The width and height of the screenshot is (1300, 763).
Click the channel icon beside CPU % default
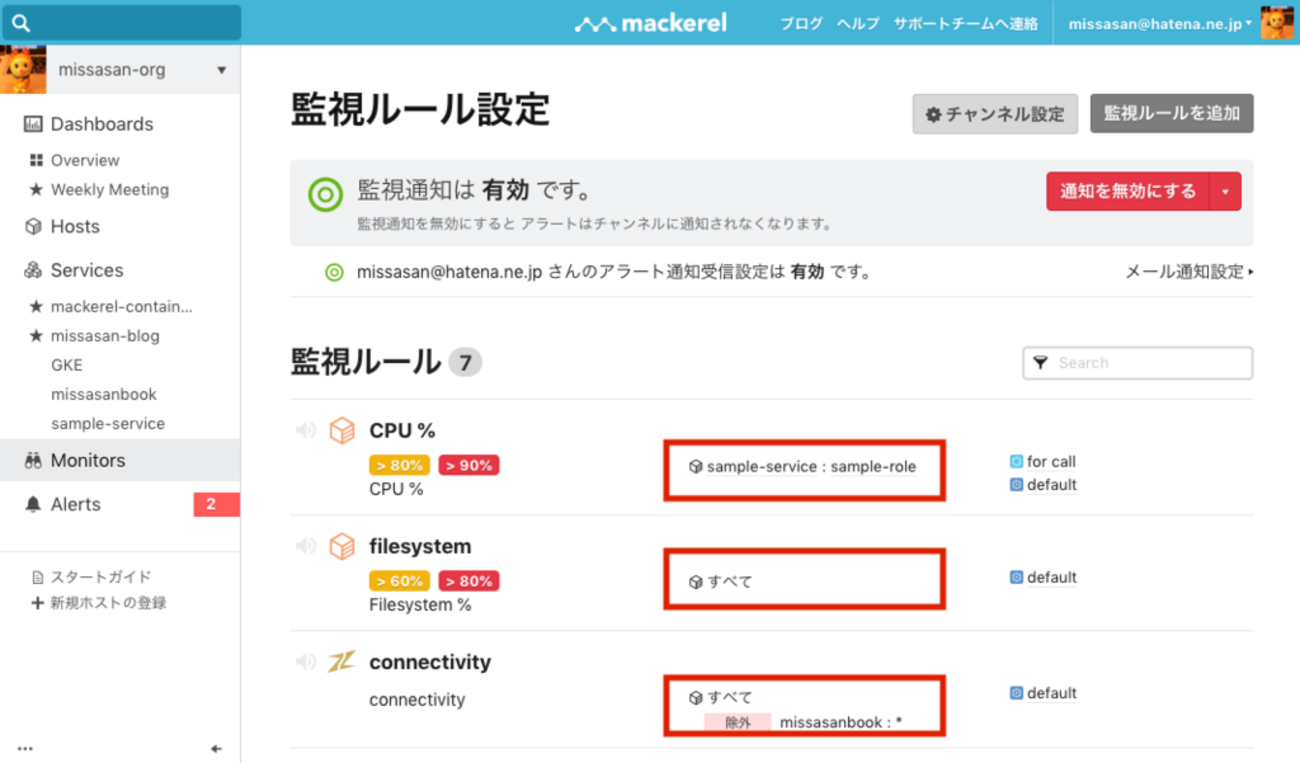tap(1016, 485)
